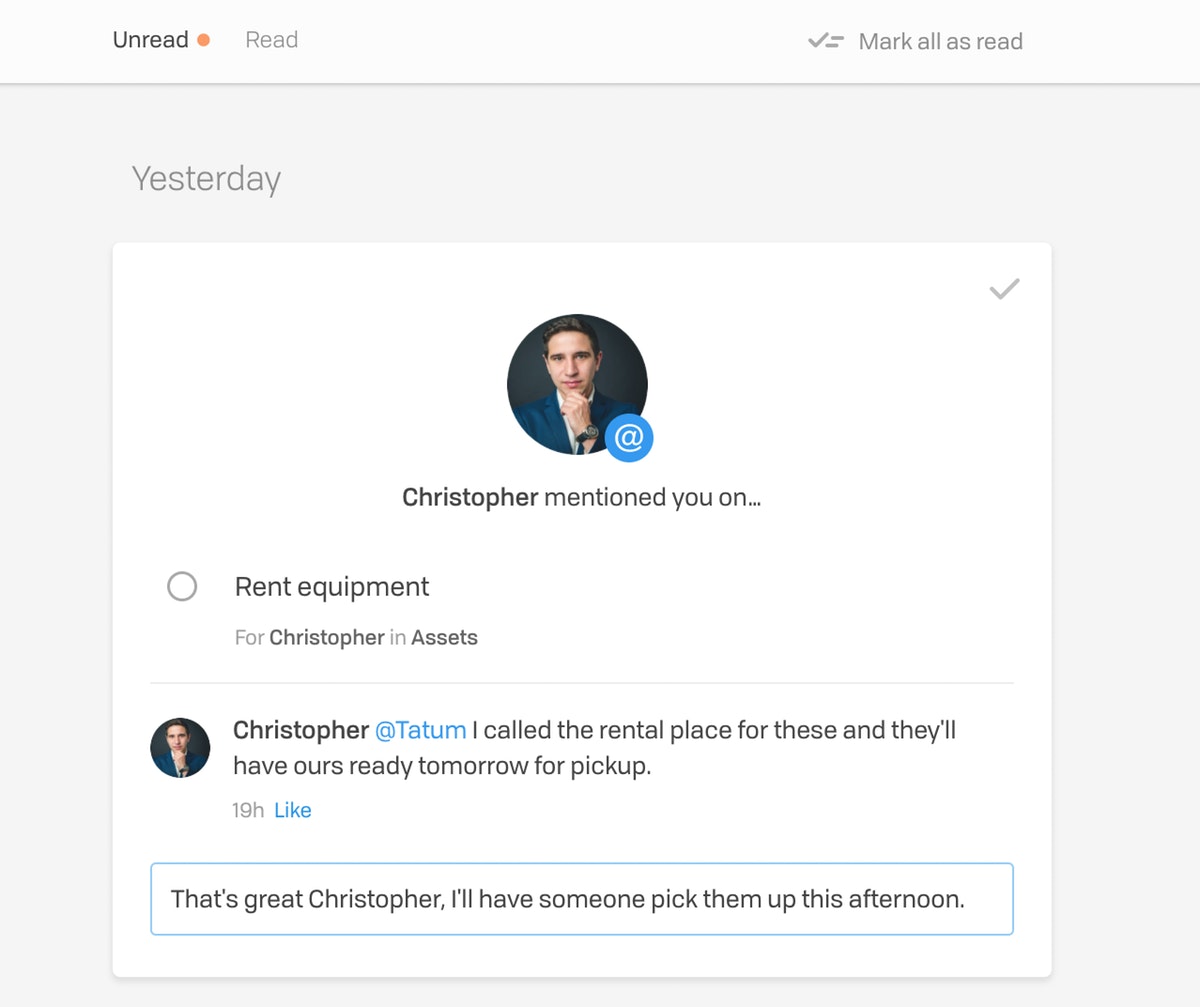Image resolution: width=1200 pixels, height=1007 pixels.
Task: Go to the Assets project link
Action: [444, 637]
